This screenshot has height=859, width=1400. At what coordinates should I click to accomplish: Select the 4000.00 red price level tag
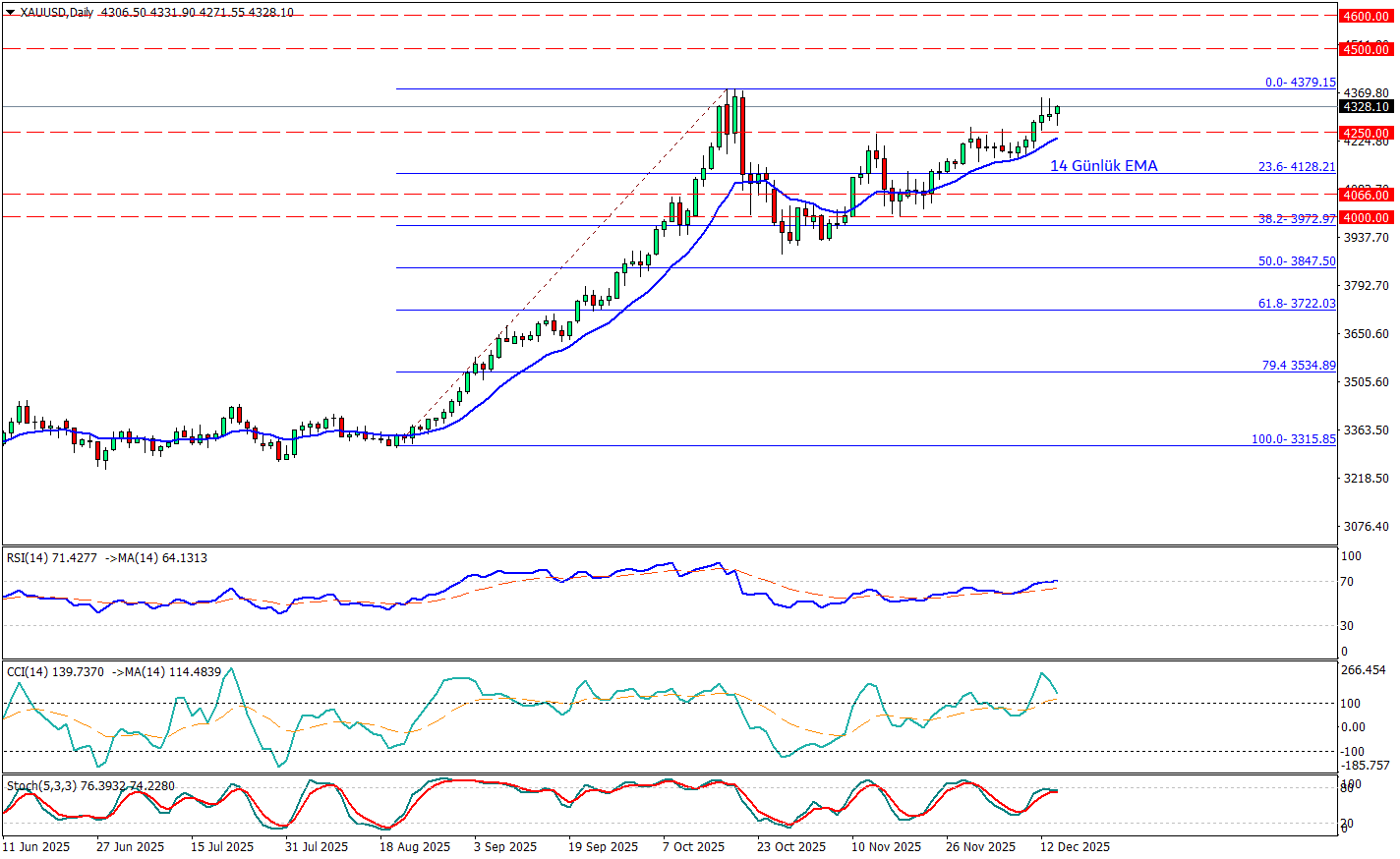pos(1366,217)
